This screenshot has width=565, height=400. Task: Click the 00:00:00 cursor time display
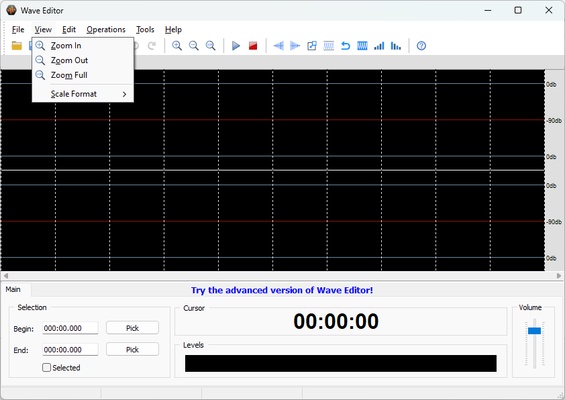tap(336, 321)
